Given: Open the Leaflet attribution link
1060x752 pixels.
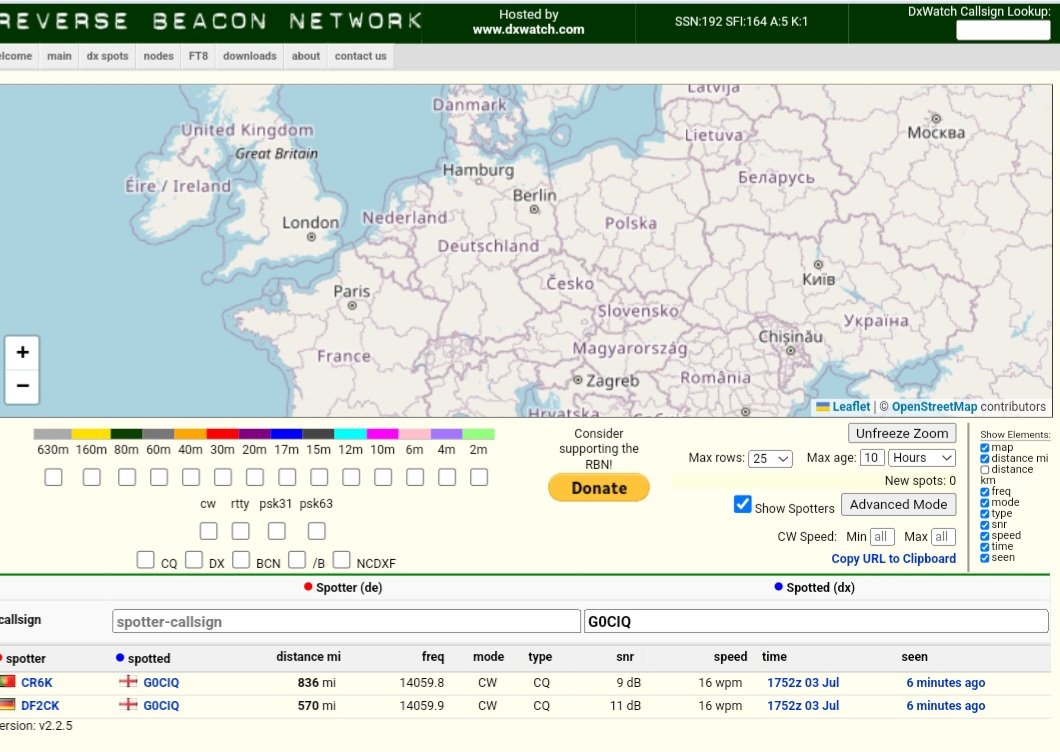Looking at the screenshot, I should coord(851,406).
